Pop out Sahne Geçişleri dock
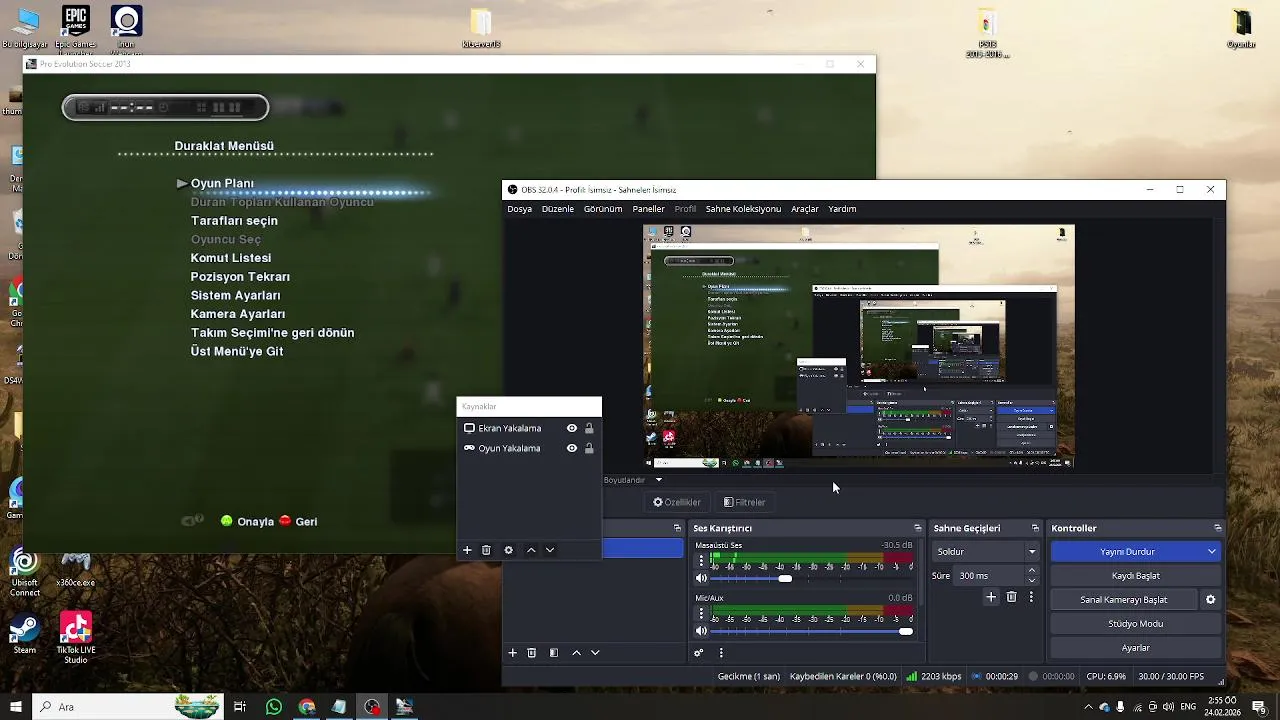This screenshot has height=720, width=1280. coord(1035,528)
